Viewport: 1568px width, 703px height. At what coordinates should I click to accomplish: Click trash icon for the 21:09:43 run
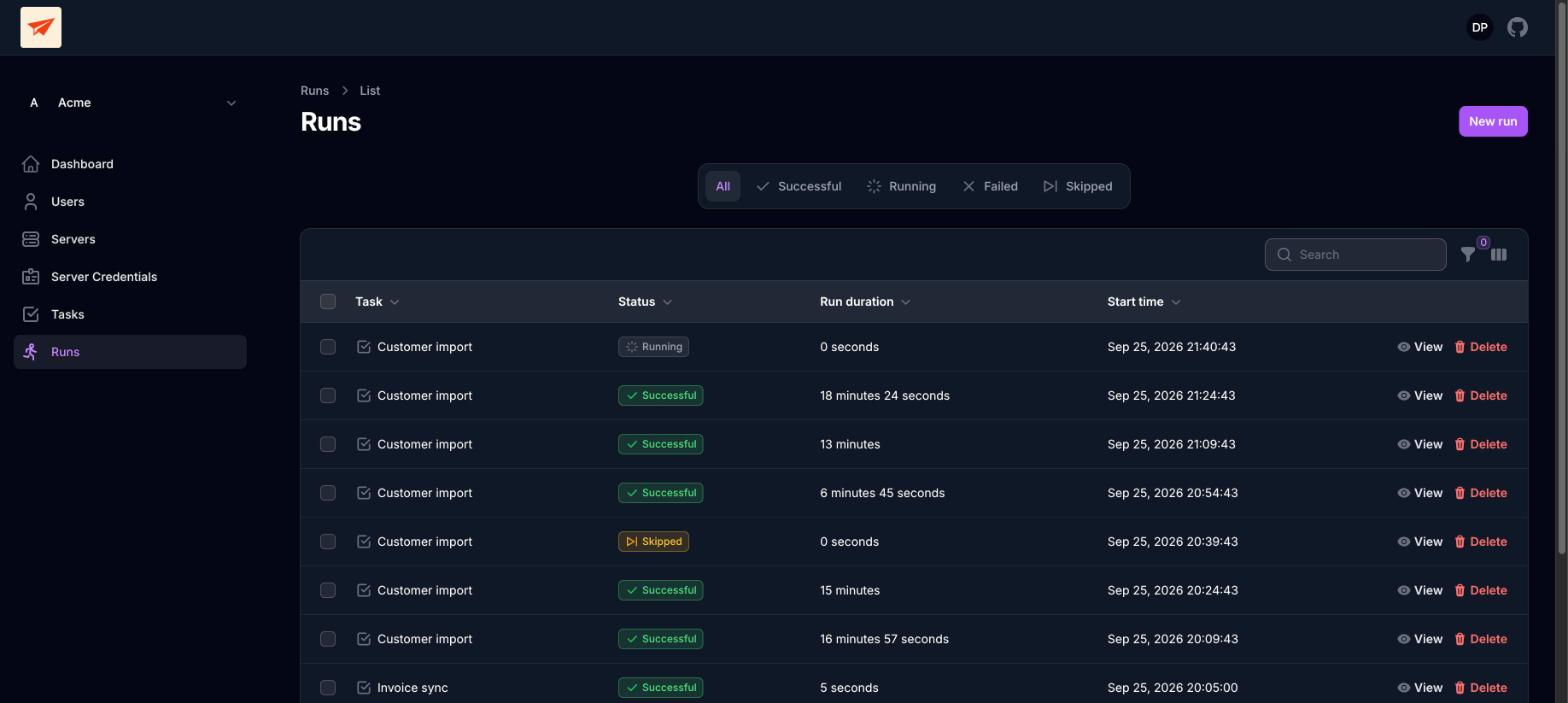(1459, 444)
